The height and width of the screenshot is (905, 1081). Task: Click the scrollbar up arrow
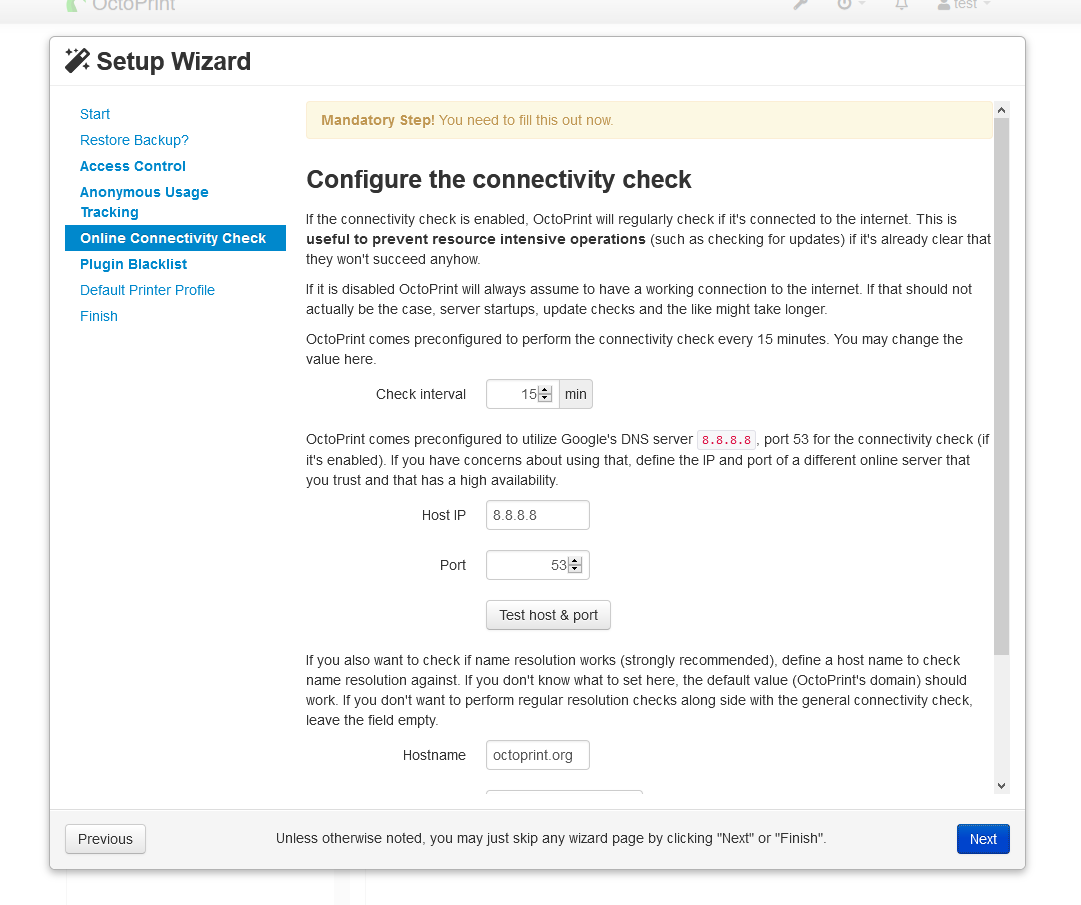click(x=1002, y=110)
